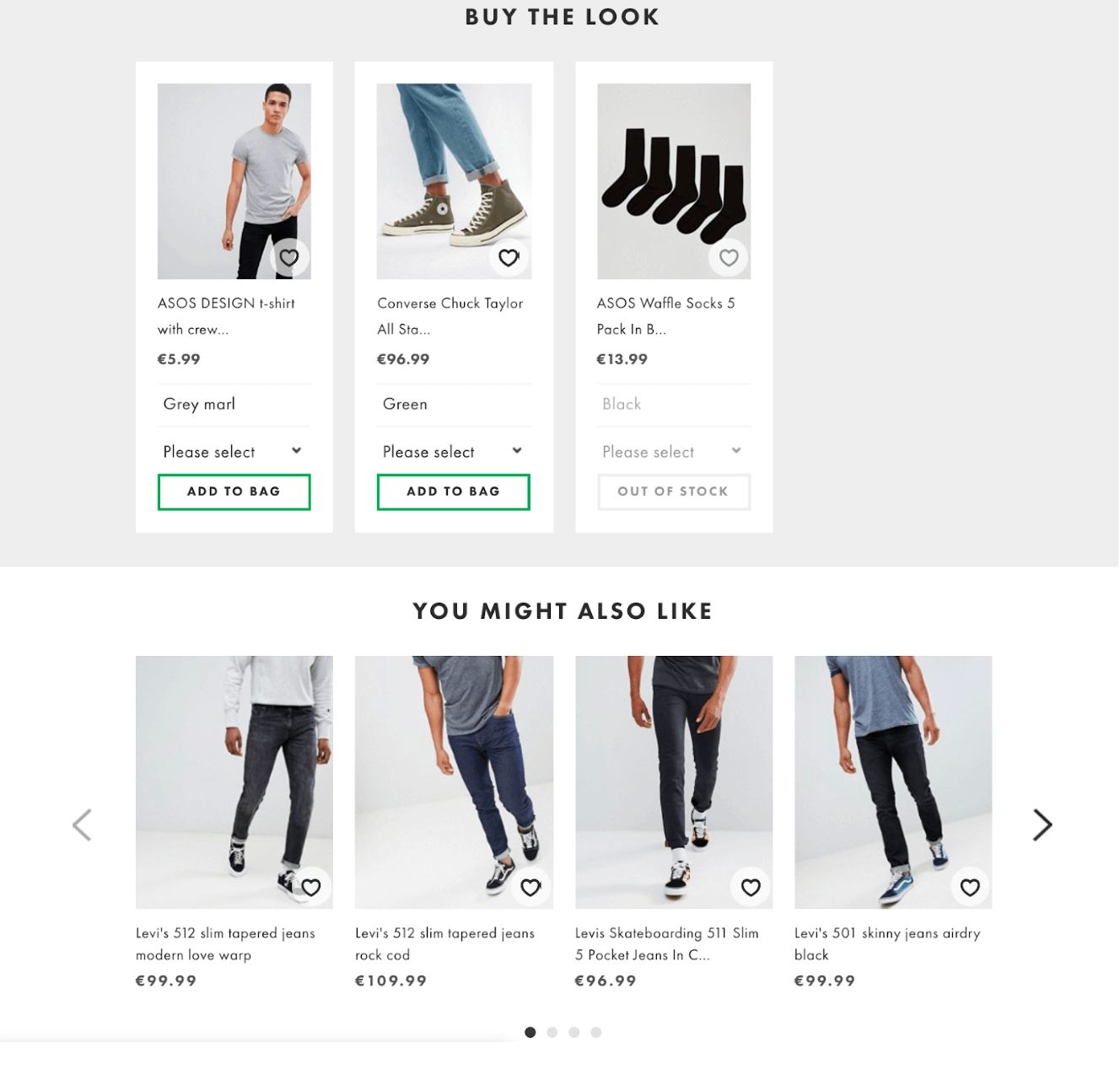Open the Levi's 512 rock cod product page
This screenshot has width=1120, height=1069.
445,944
